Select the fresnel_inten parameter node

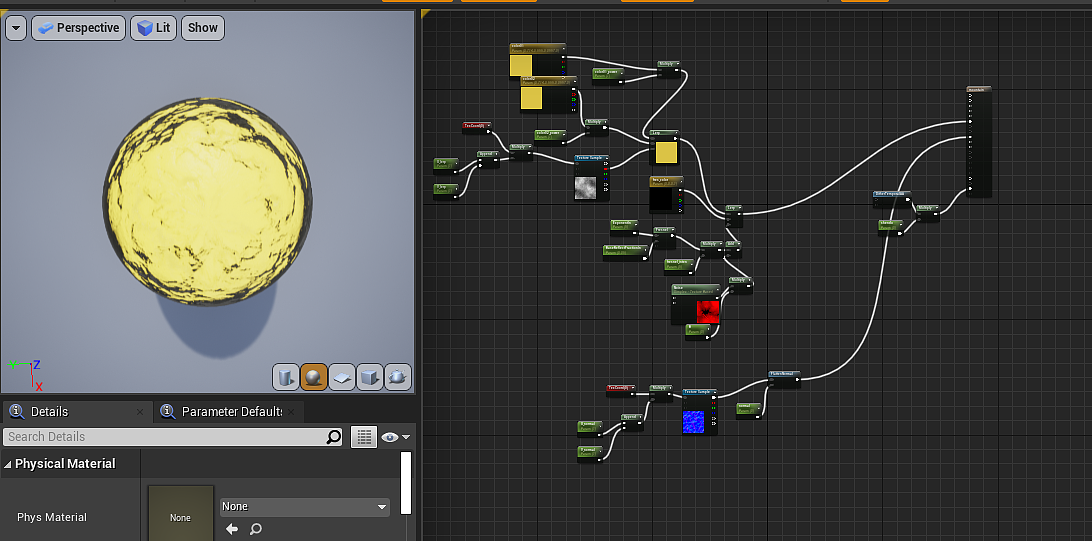(680, 266)
